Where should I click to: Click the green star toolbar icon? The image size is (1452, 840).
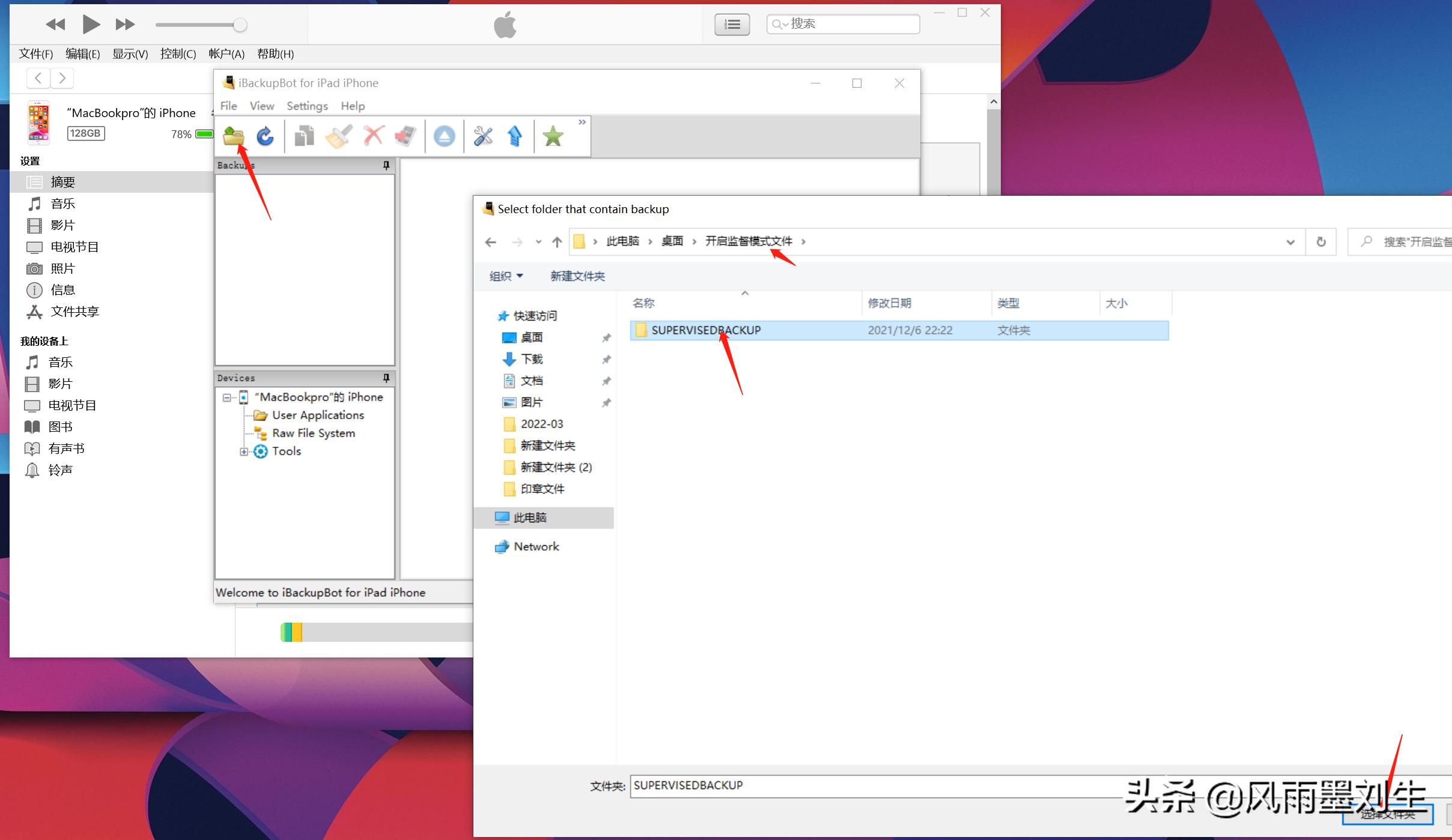click(553, 136)
